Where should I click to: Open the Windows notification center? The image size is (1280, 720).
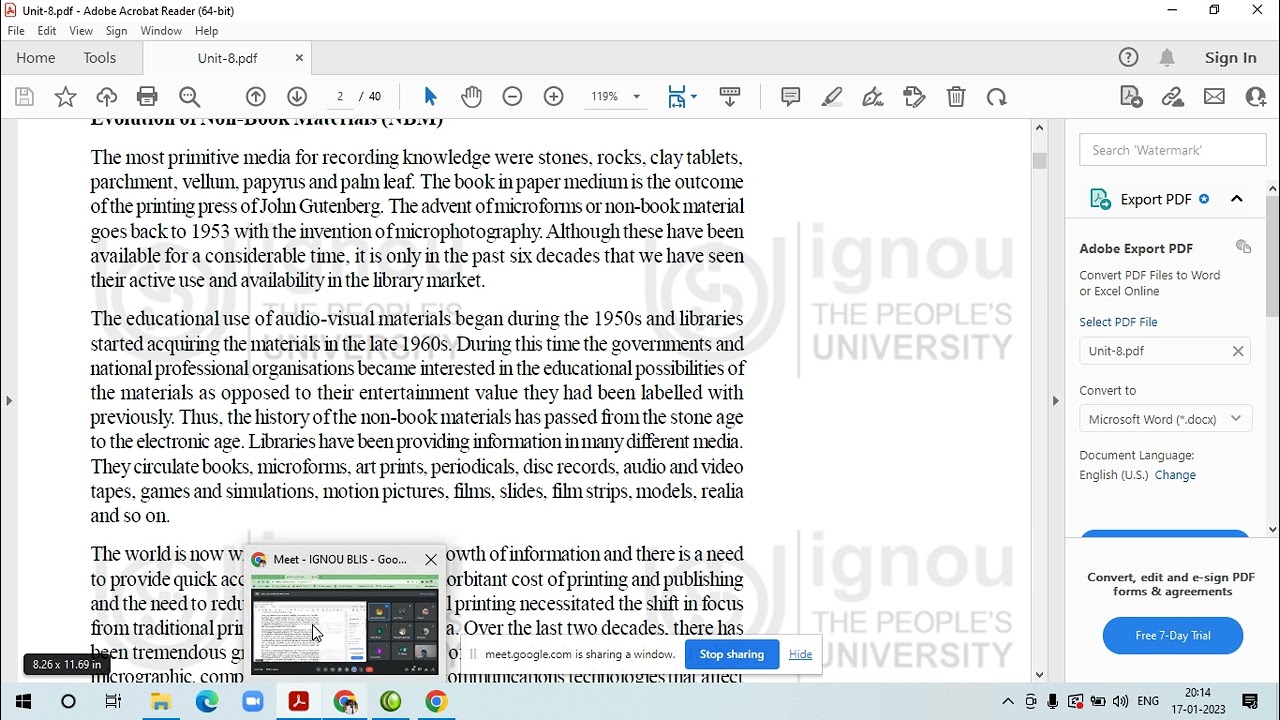coord(1250,702)
